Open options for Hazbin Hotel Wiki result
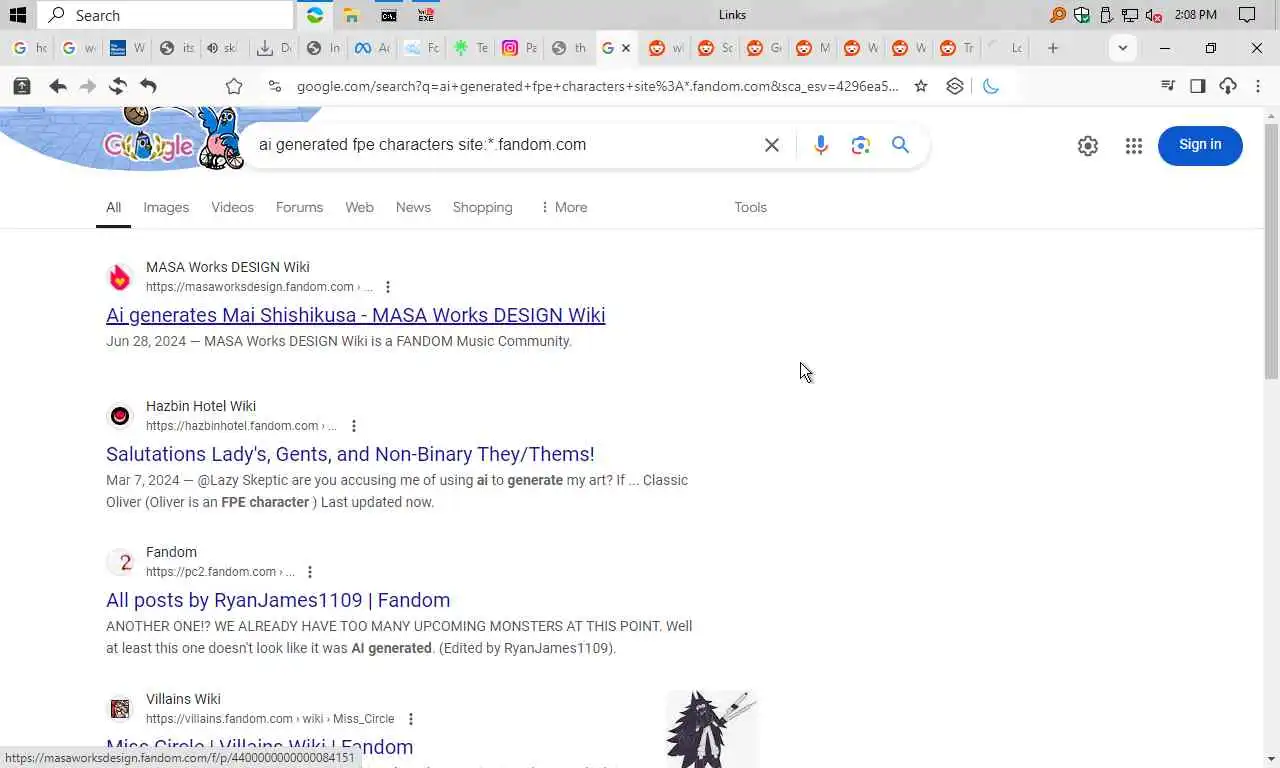Image resolution: width=1280 pixels, height=768 pixels. point(353,426)
